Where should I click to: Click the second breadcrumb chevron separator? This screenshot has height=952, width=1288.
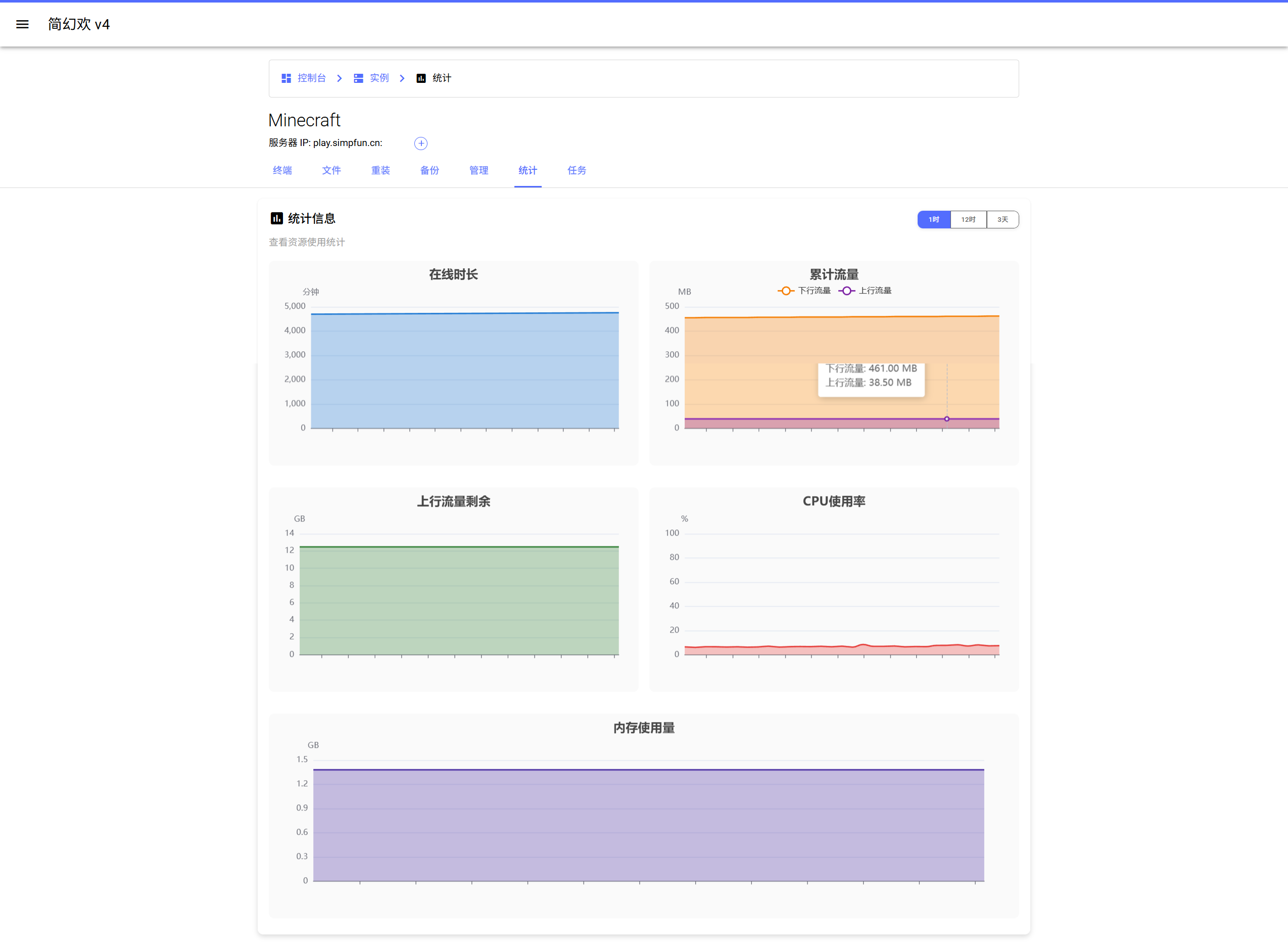[x=402, y=78]
